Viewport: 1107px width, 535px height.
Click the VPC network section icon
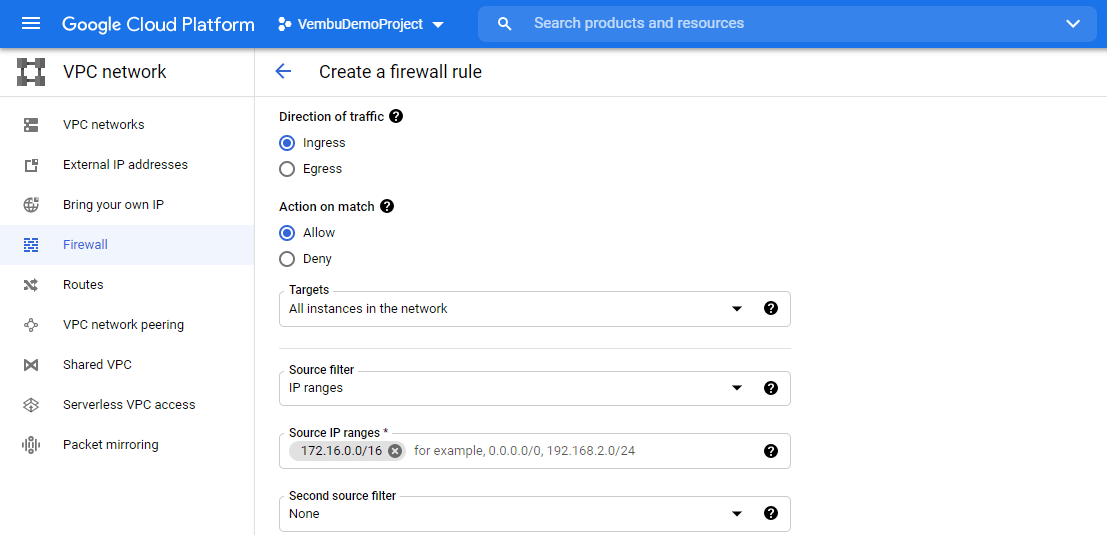(x=31, y=72)
